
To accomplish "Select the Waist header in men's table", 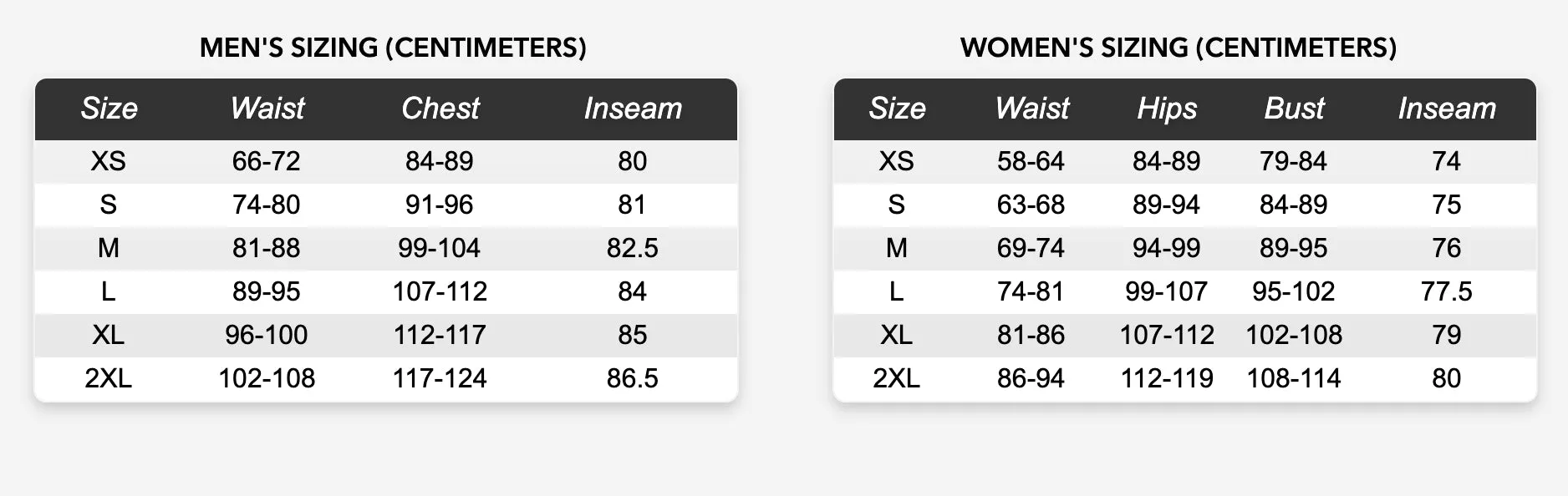I will tap(267, 109).
